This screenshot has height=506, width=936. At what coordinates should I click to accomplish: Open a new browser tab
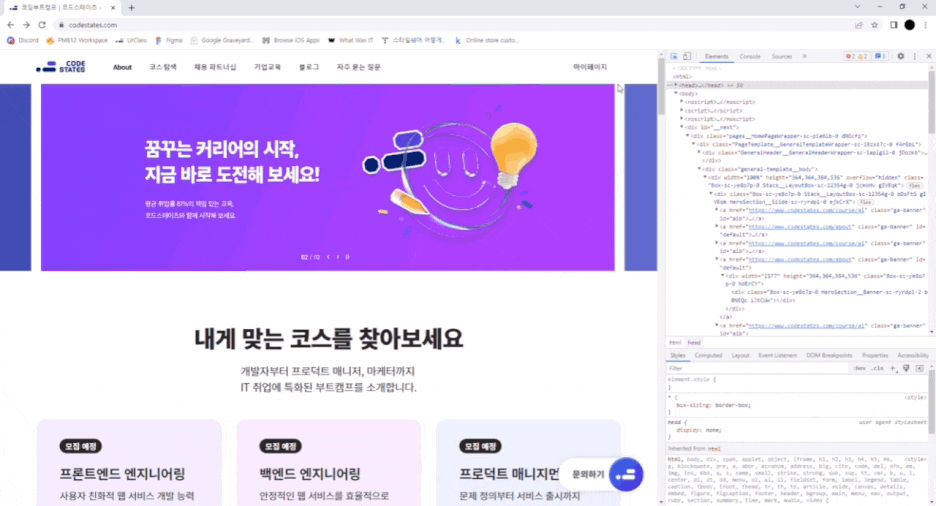131,8
